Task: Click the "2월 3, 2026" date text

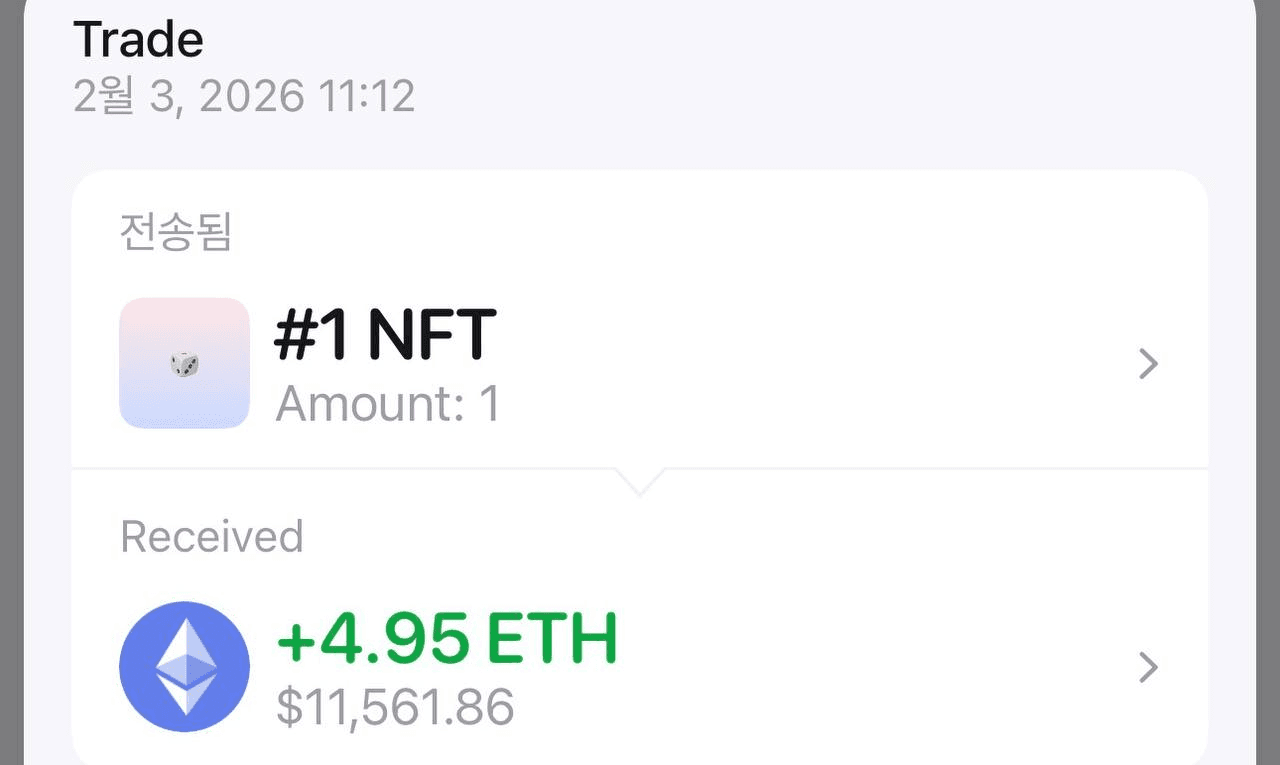Action: [188, 97]
